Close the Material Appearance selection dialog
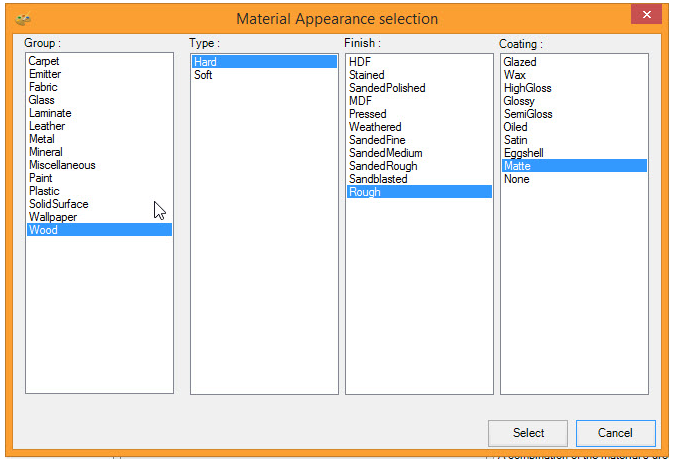Viewport: 675px width, 460px height. [x=646, y=15]
